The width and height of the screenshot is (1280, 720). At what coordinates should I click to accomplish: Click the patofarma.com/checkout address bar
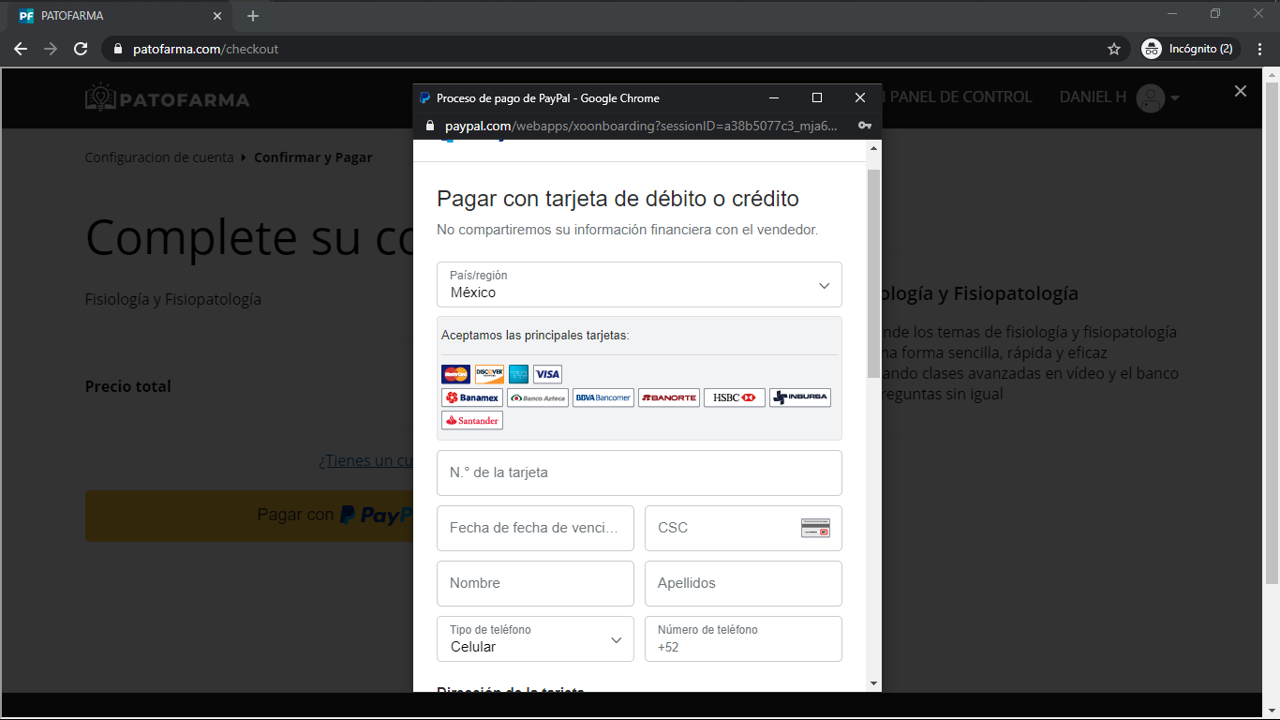[205, 48]
